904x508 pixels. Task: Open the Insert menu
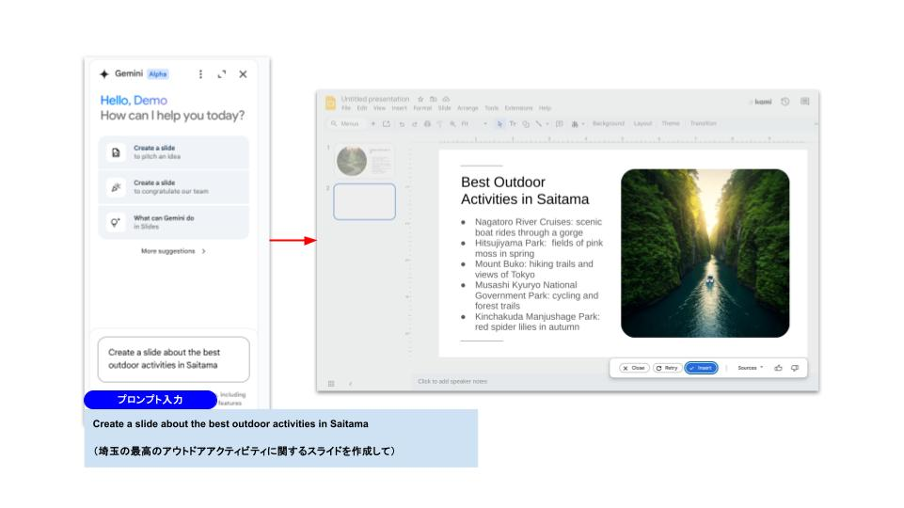pos(399,108)
